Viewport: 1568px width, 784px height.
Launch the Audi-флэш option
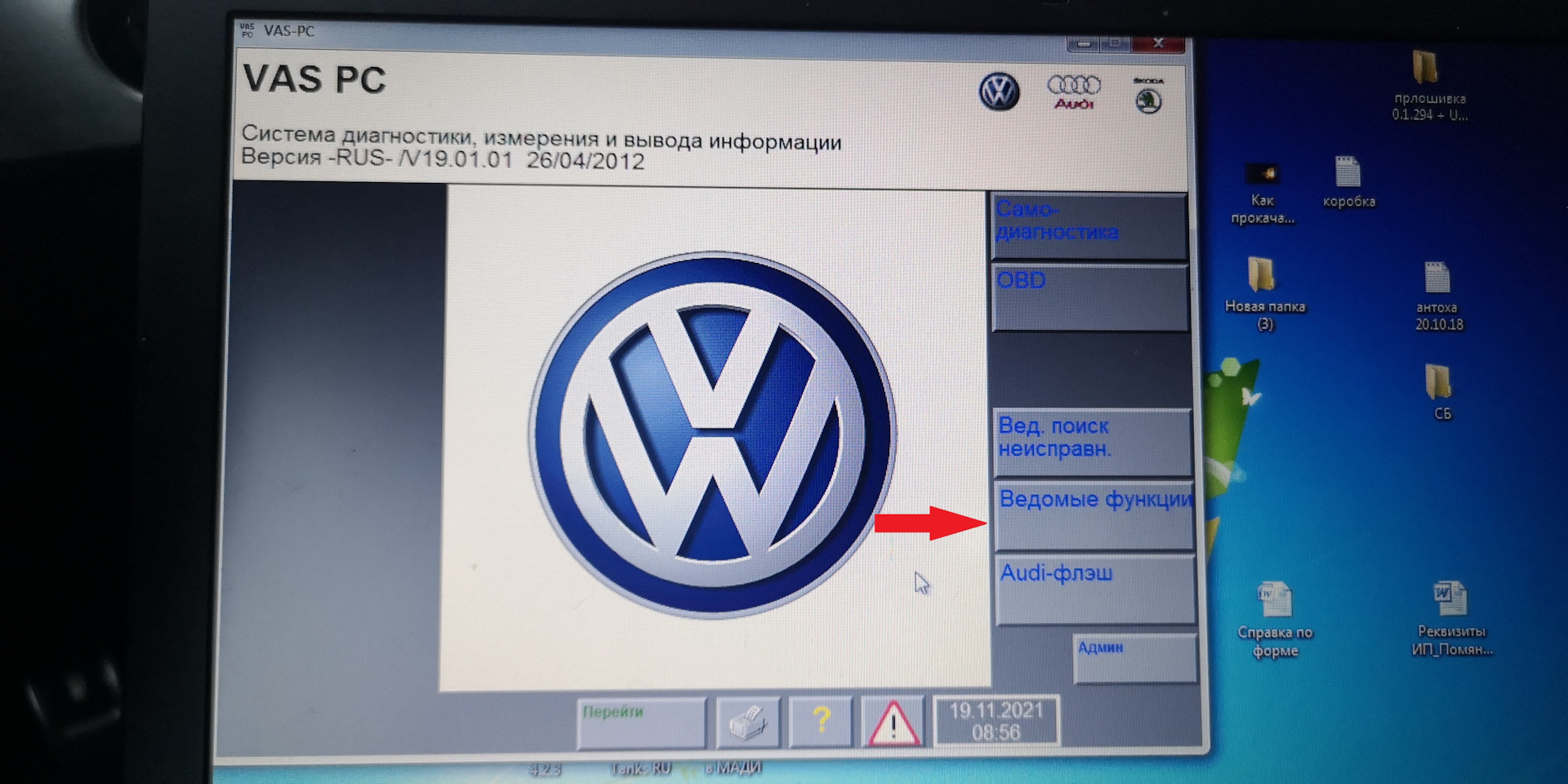pos(1096,590)
